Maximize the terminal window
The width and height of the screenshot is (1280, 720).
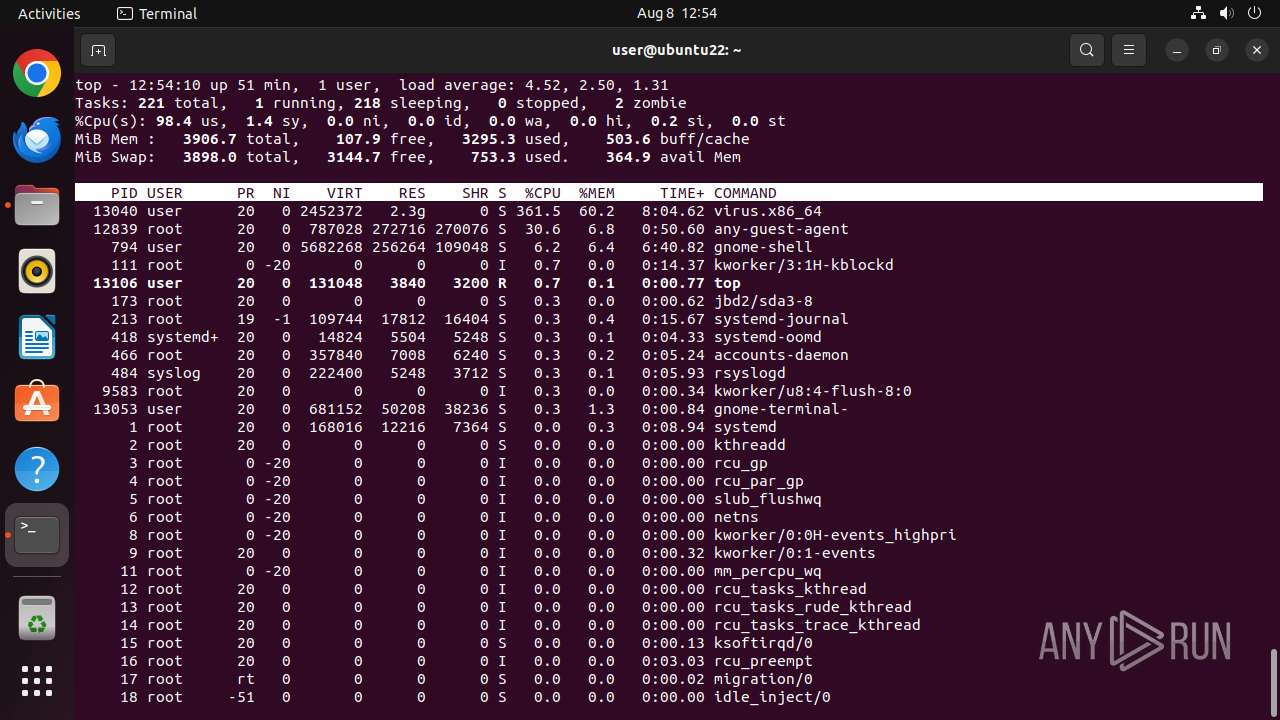[1217, 50]
